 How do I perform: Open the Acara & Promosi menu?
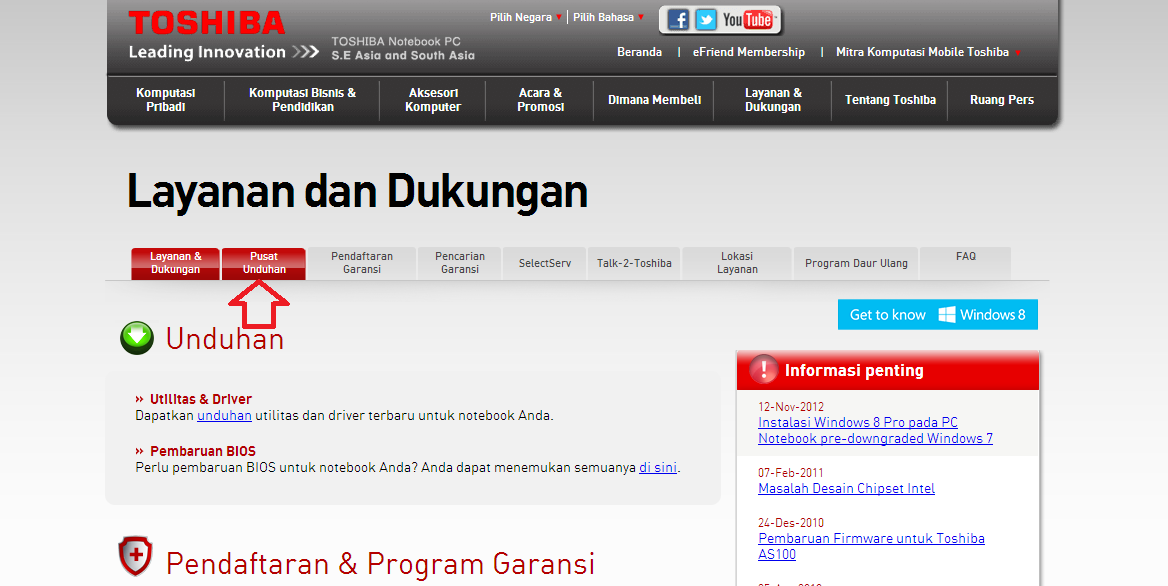pos(540,100)
